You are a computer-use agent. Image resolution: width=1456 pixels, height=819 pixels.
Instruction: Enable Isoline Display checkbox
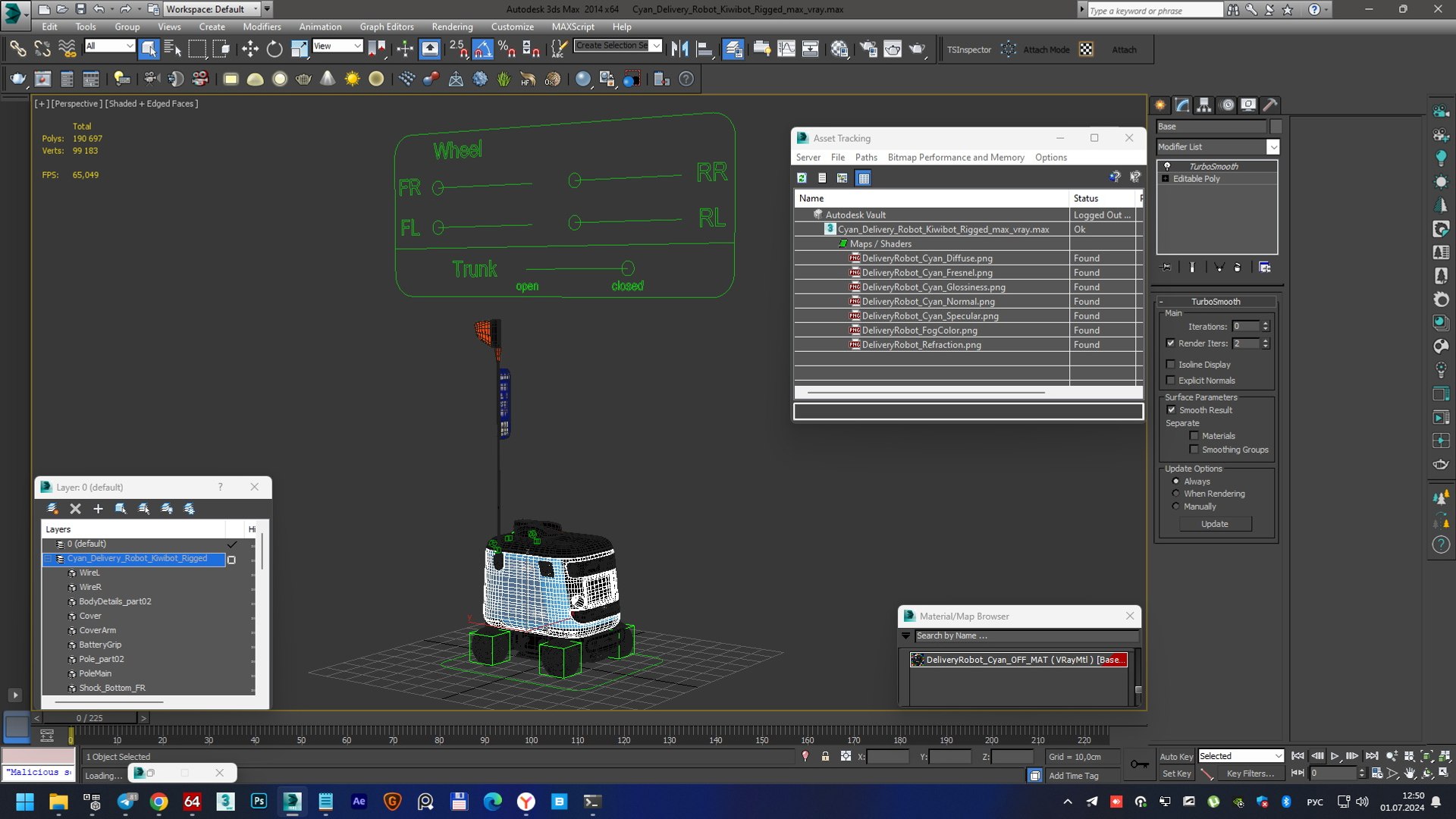tap(1171, 365)
